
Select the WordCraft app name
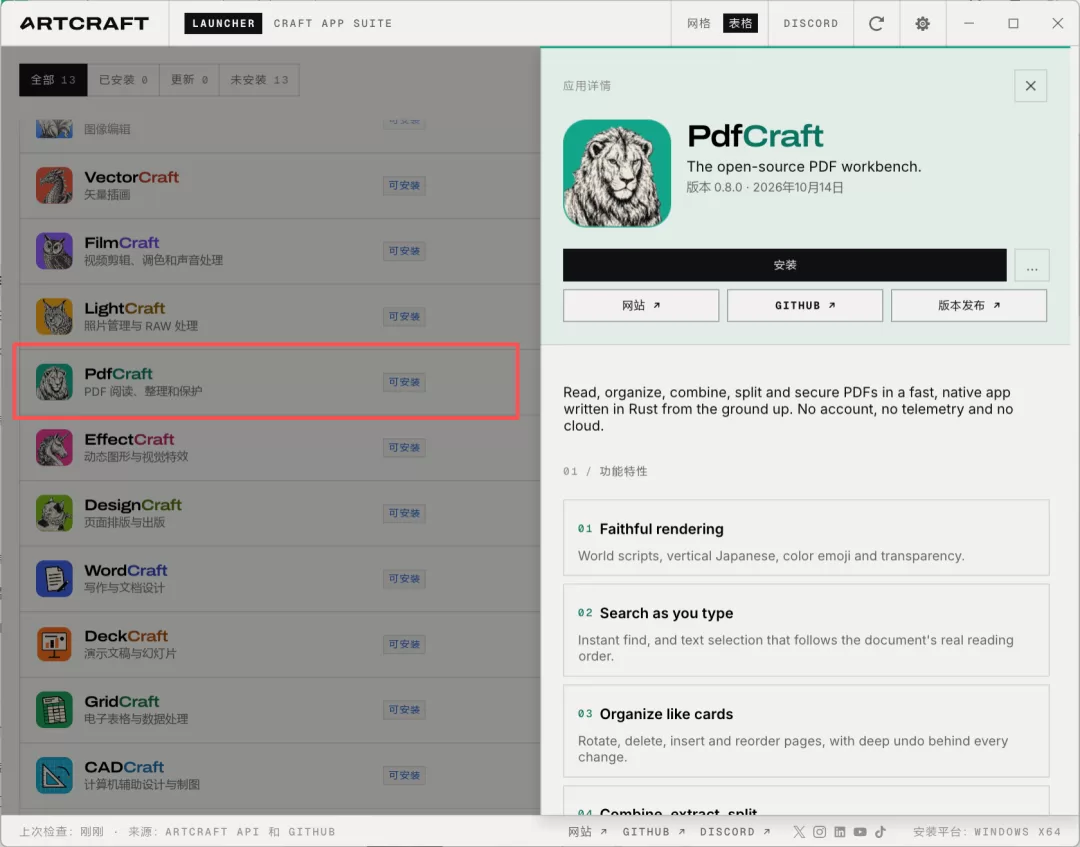click(x=126, y=570)
